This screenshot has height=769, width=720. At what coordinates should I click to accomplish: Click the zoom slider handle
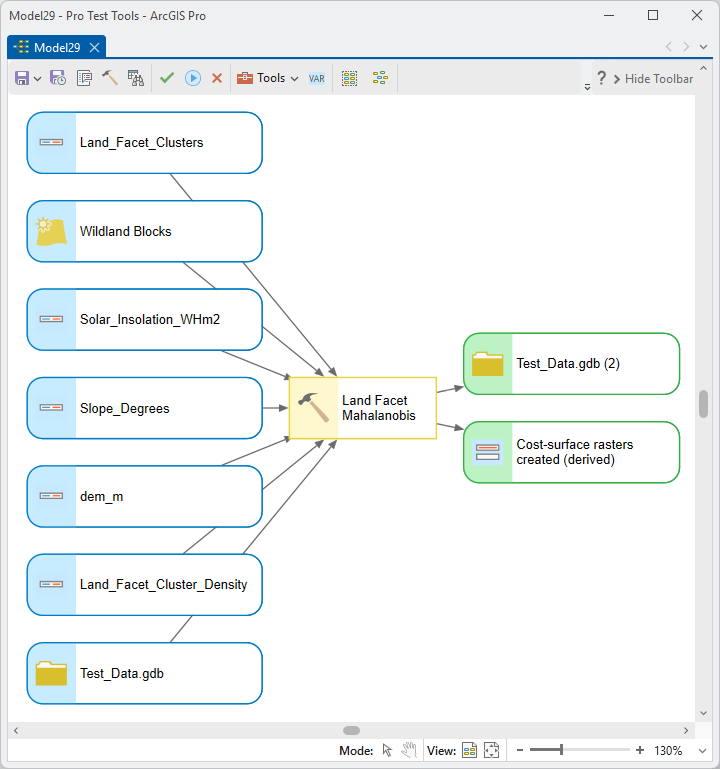pyautogui.click(x=562, y=750)
